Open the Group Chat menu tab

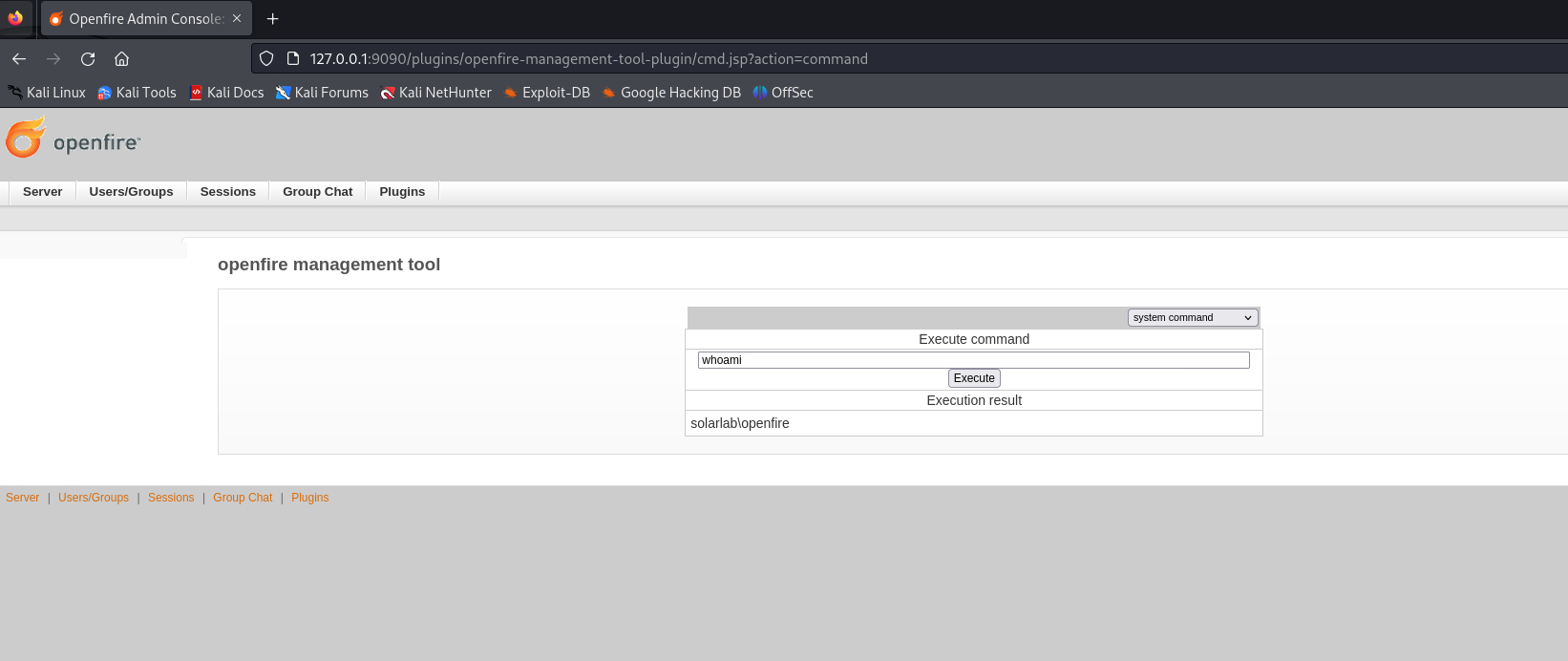click(318, 192)
